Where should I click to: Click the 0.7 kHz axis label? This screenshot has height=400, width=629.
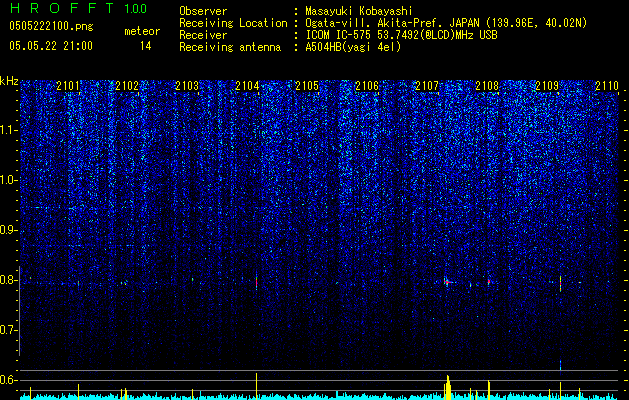click(x=9, y=330)
